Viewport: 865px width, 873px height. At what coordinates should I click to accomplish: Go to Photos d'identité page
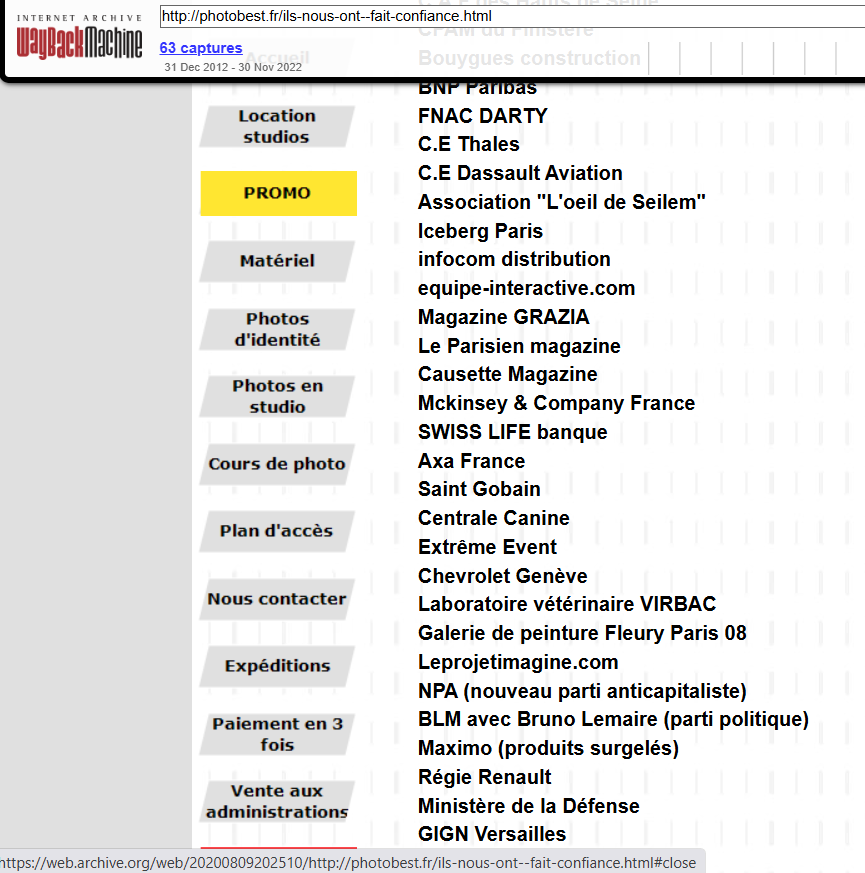(x=277, y=329)
